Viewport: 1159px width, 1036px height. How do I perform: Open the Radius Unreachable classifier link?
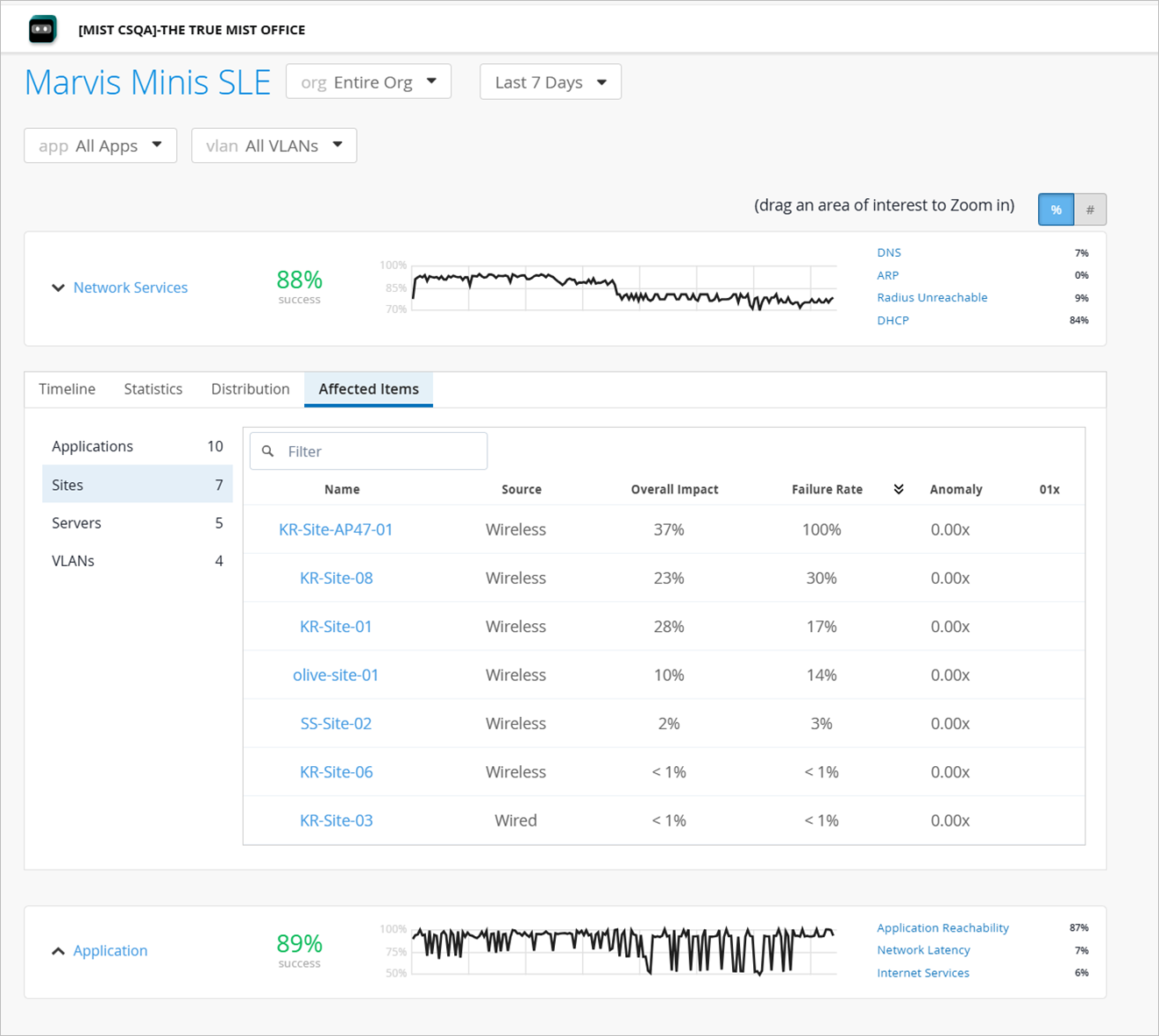click(x=932, y=298)
